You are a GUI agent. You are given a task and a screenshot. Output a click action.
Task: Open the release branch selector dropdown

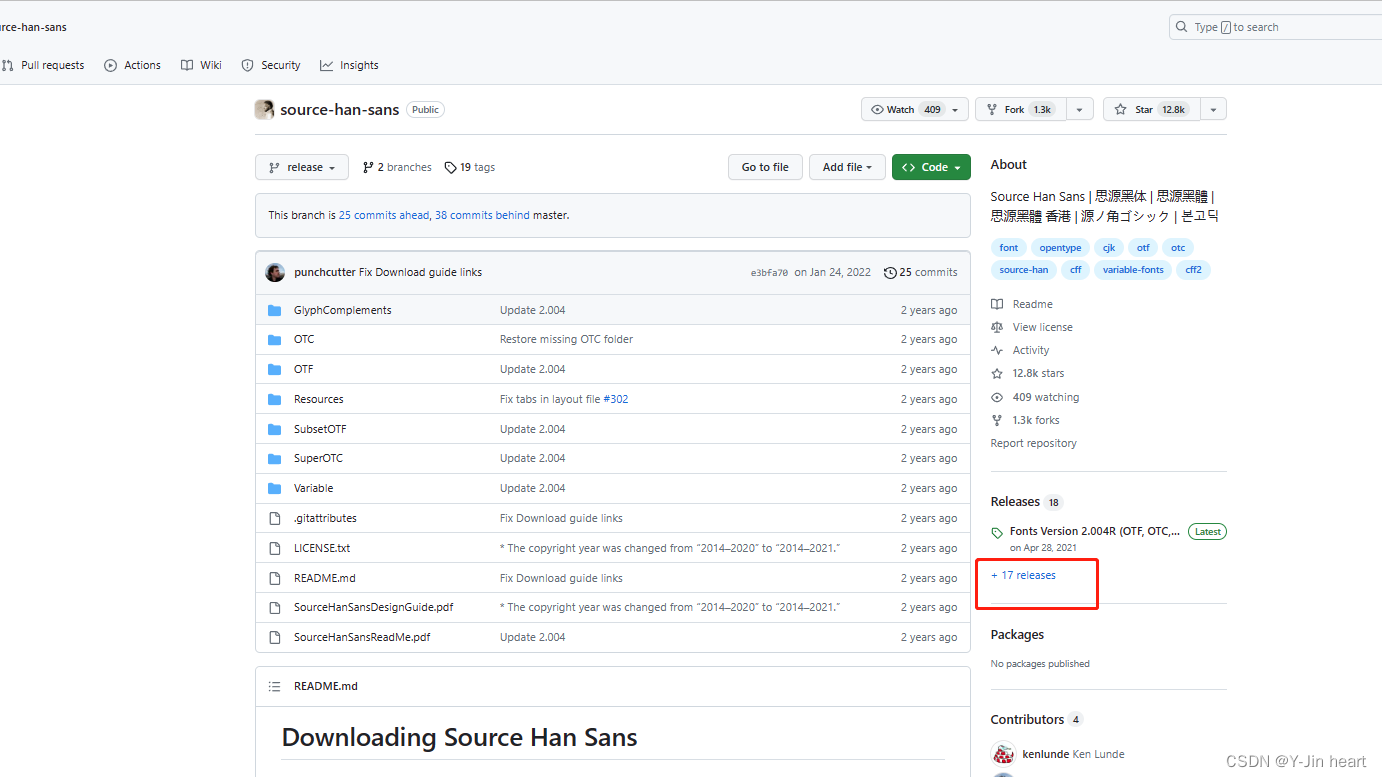[x=302, y=167]
